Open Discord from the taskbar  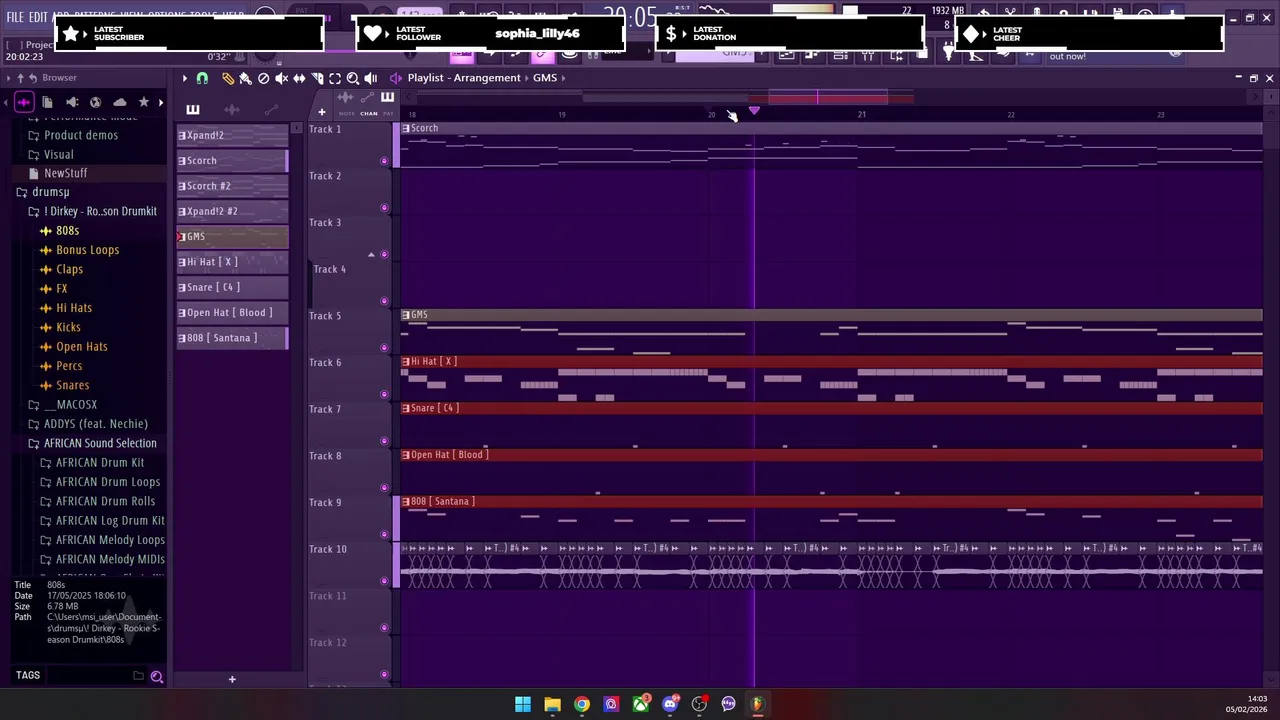pos(670,705)
